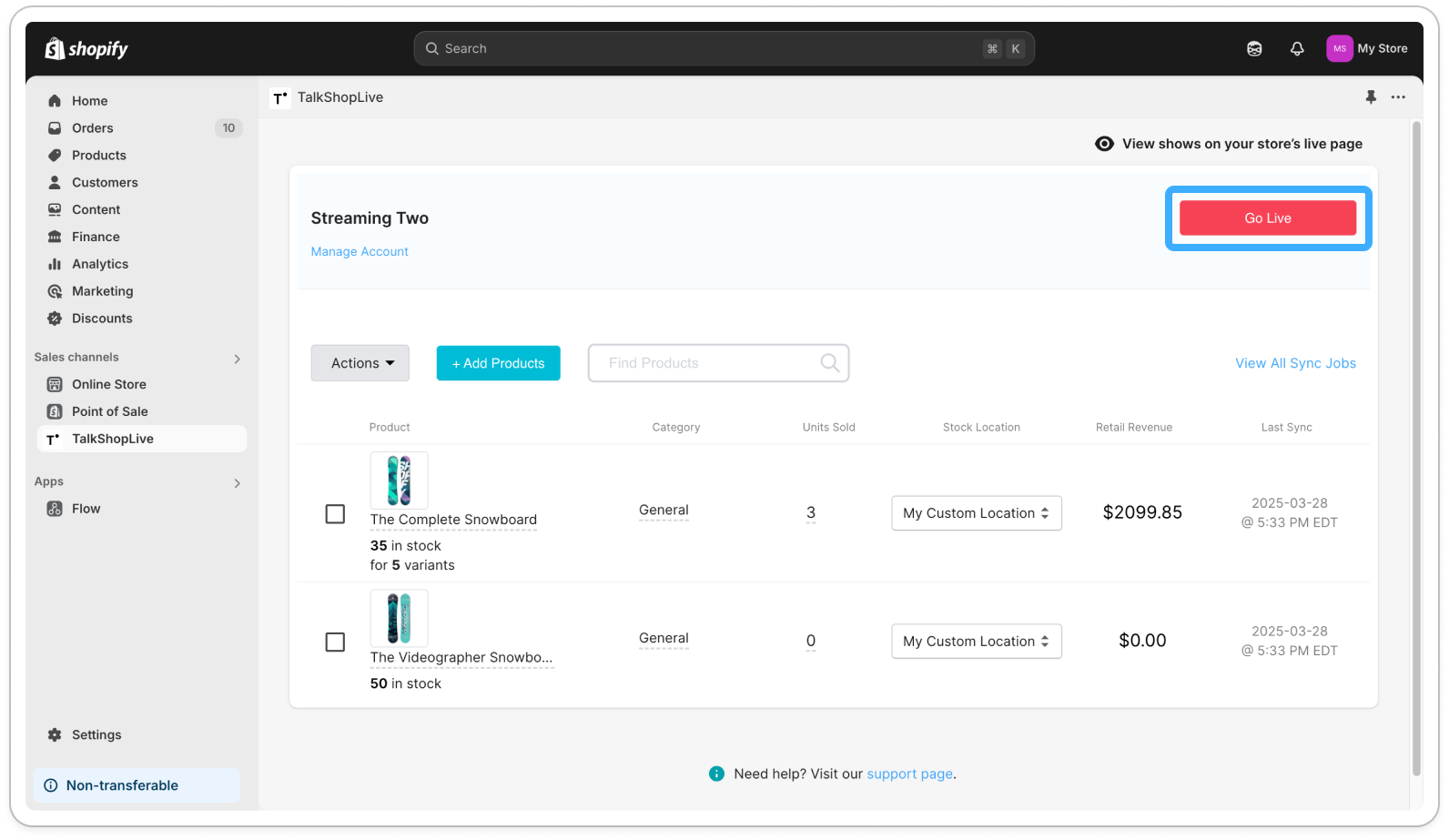Click the Flow app icon
Screen dimensions: 1449x840
pyautogui.click(x=55, y=510)
